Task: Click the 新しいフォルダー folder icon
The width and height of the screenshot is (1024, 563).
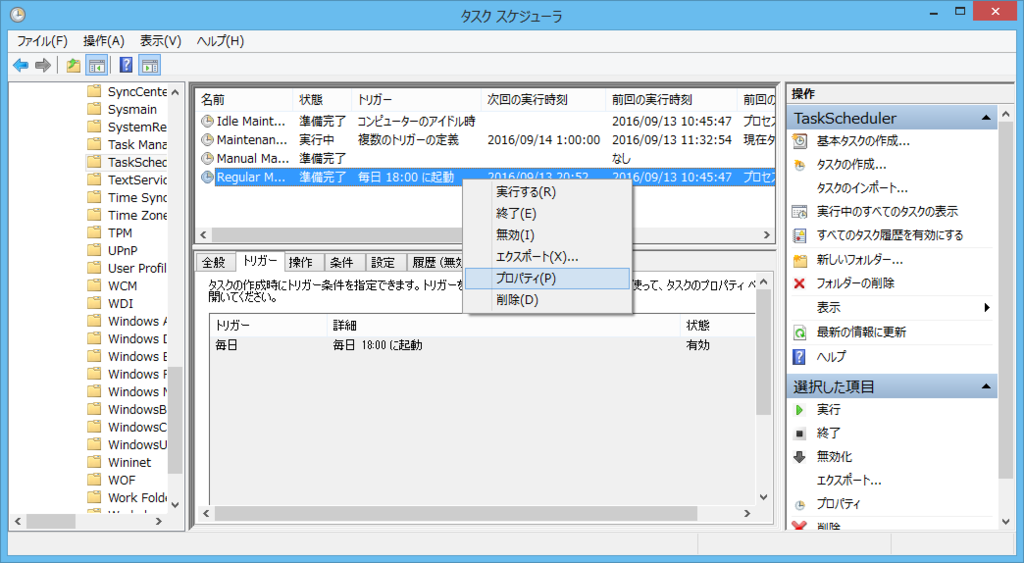Action: click(x=799, y=260)
